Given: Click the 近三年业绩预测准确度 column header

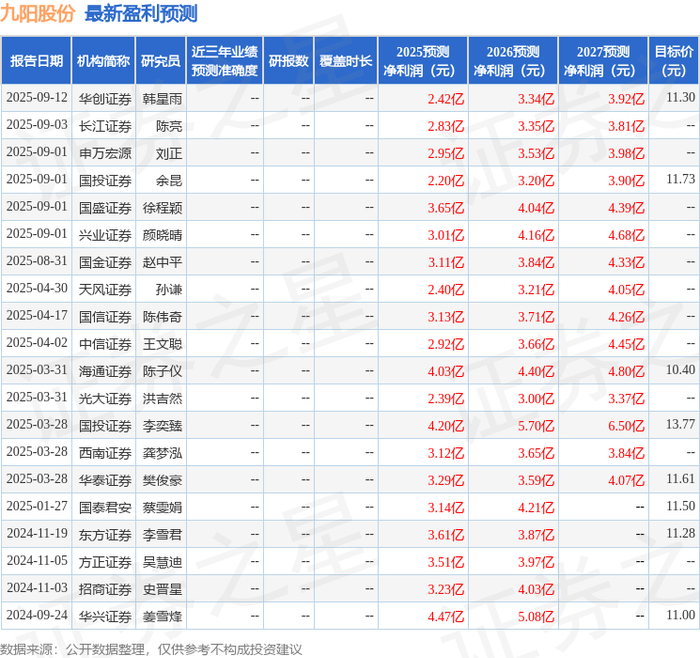Looking at the screenshot, I should [x=225, y=61].
